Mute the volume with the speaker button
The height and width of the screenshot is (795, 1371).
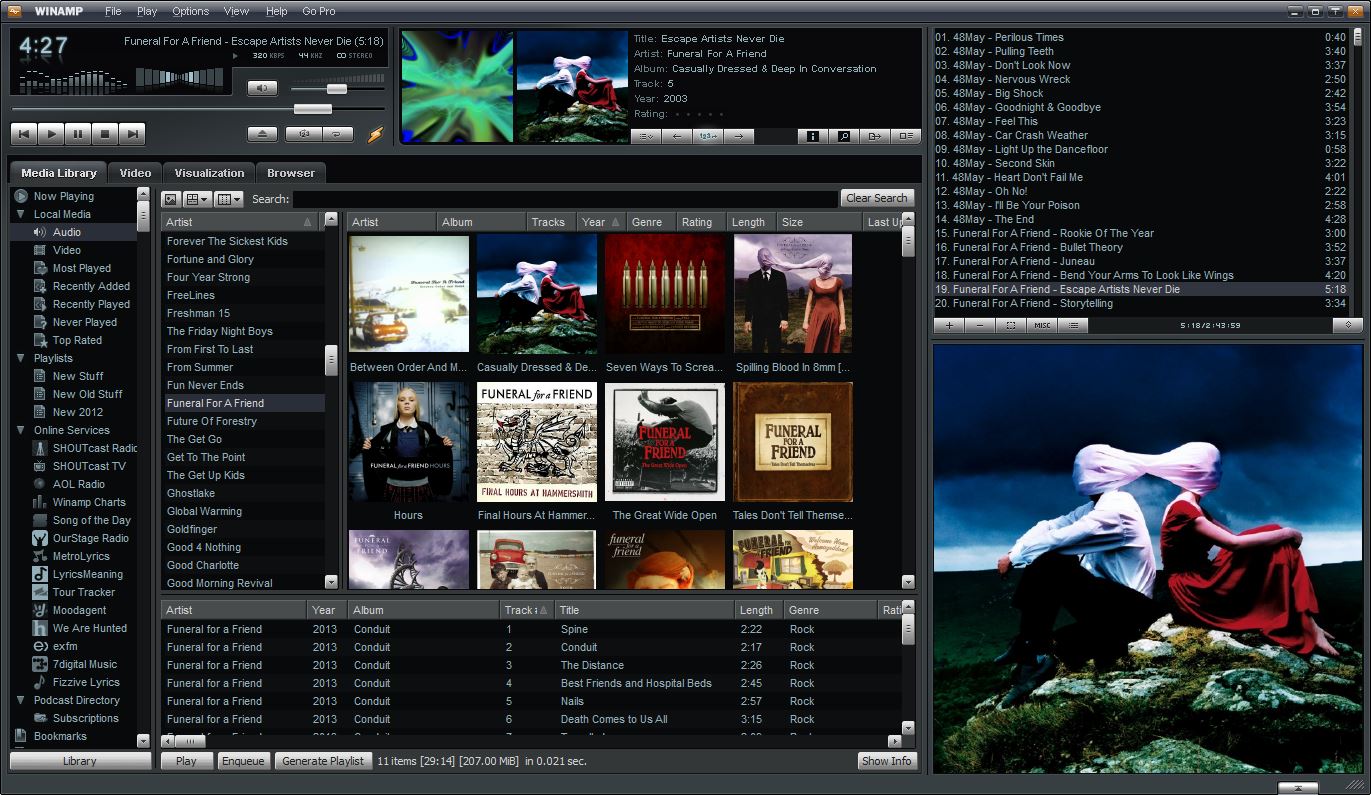pyautogui.click(x=262, y=88)
